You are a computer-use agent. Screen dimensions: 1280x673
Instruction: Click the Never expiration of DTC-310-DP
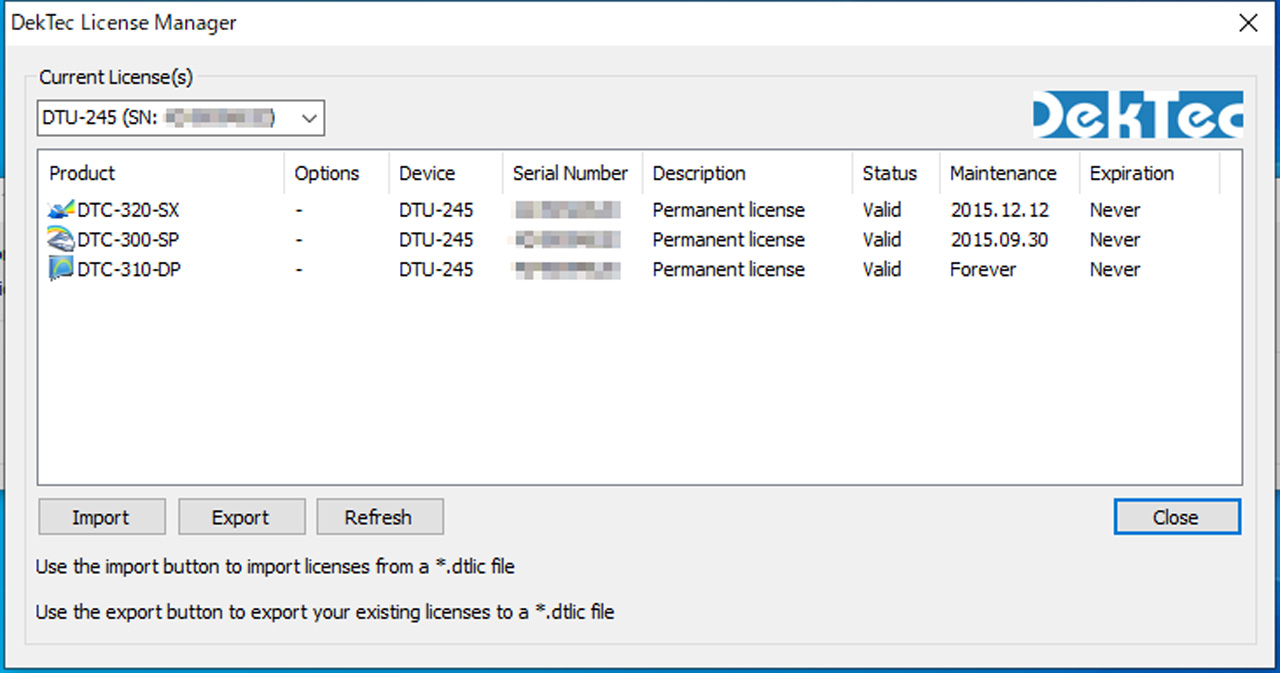coord(1115,270)
